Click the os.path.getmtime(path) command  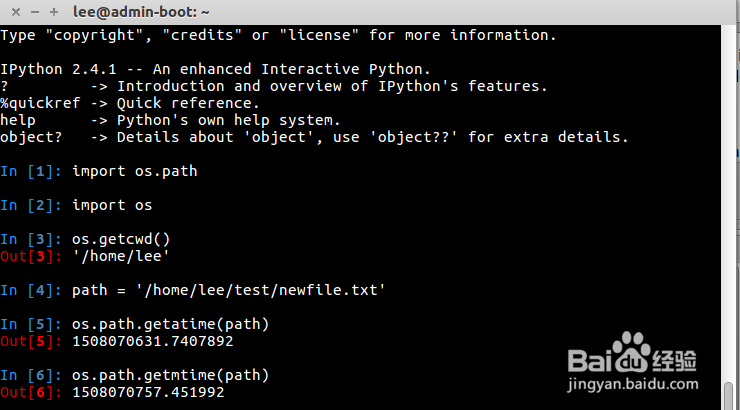[x=170, y=375]
